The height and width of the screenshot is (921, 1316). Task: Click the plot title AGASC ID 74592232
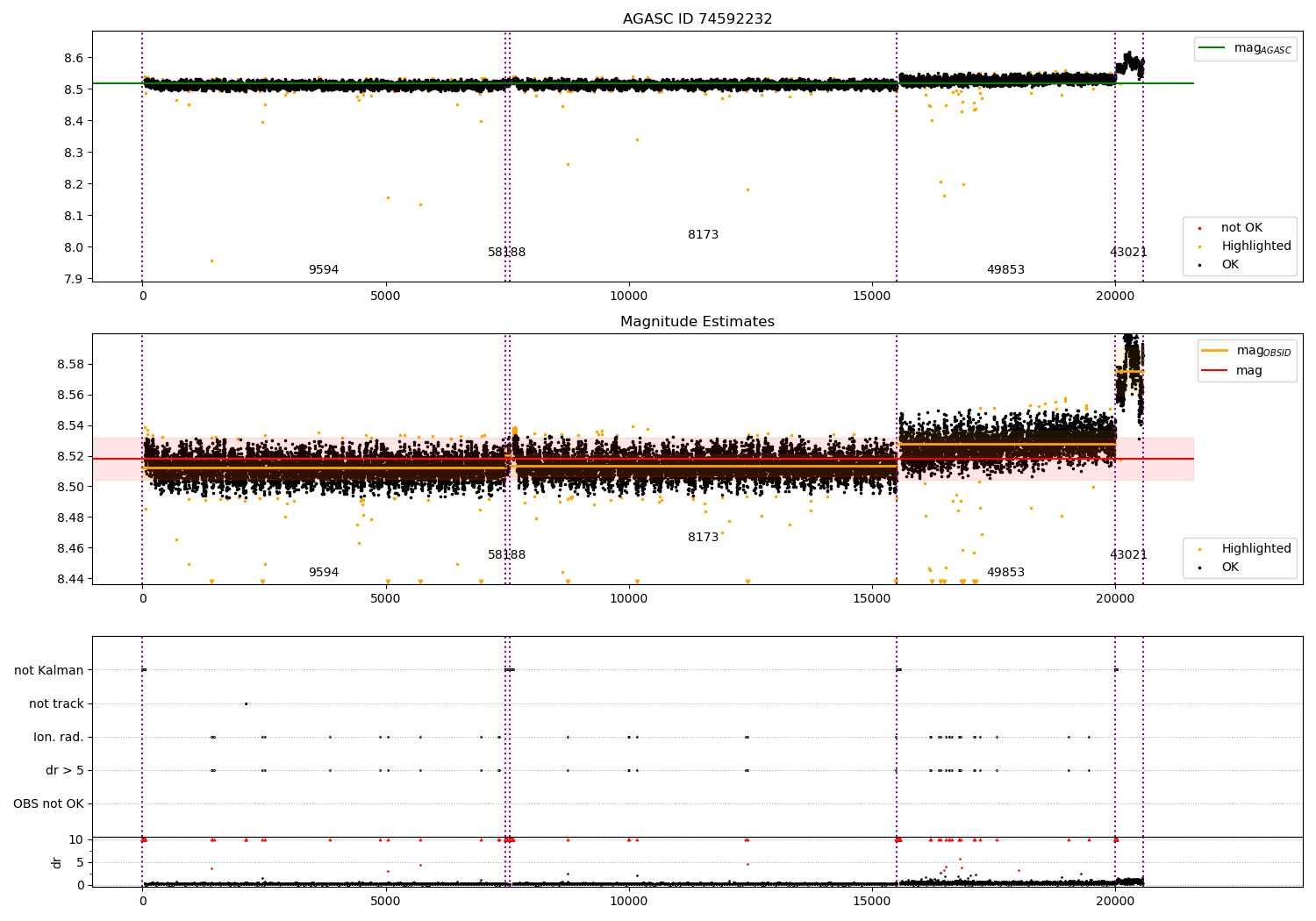[697, 19]
